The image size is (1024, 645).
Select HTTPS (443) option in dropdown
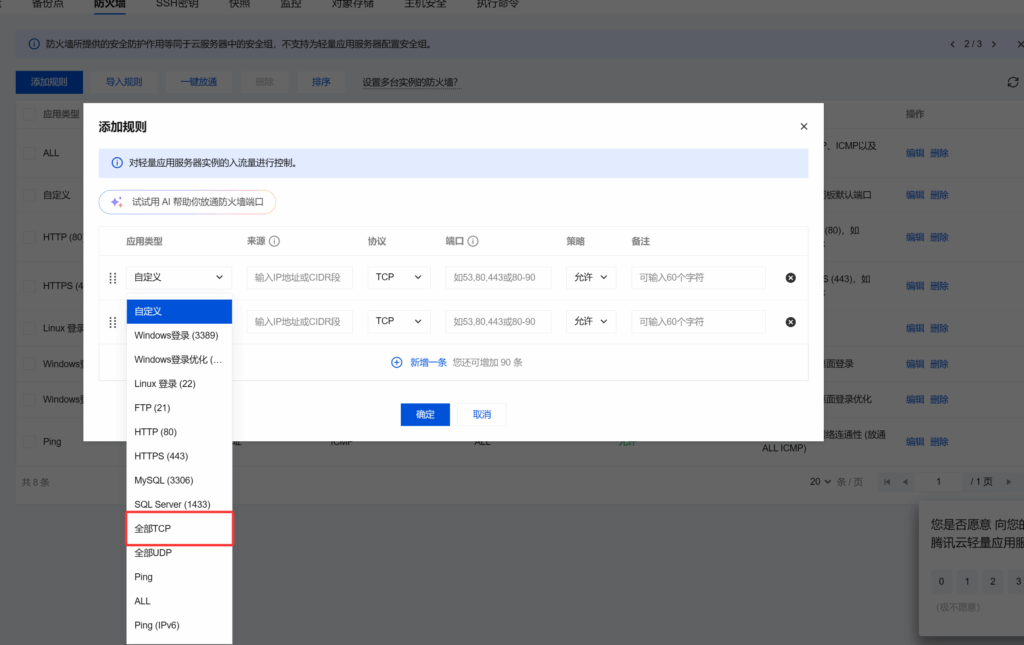179,456
